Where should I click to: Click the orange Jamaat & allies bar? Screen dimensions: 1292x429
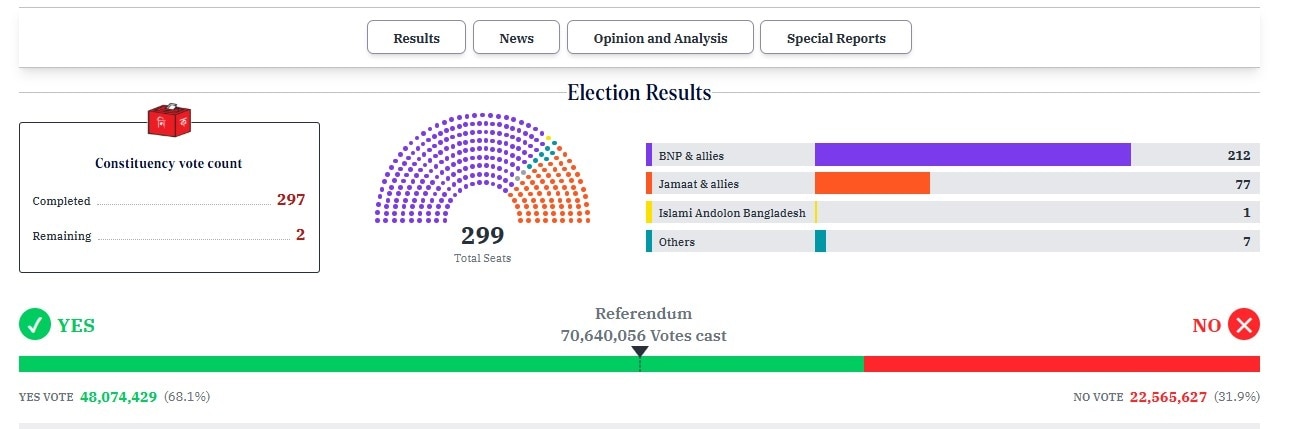click(872, 184)
